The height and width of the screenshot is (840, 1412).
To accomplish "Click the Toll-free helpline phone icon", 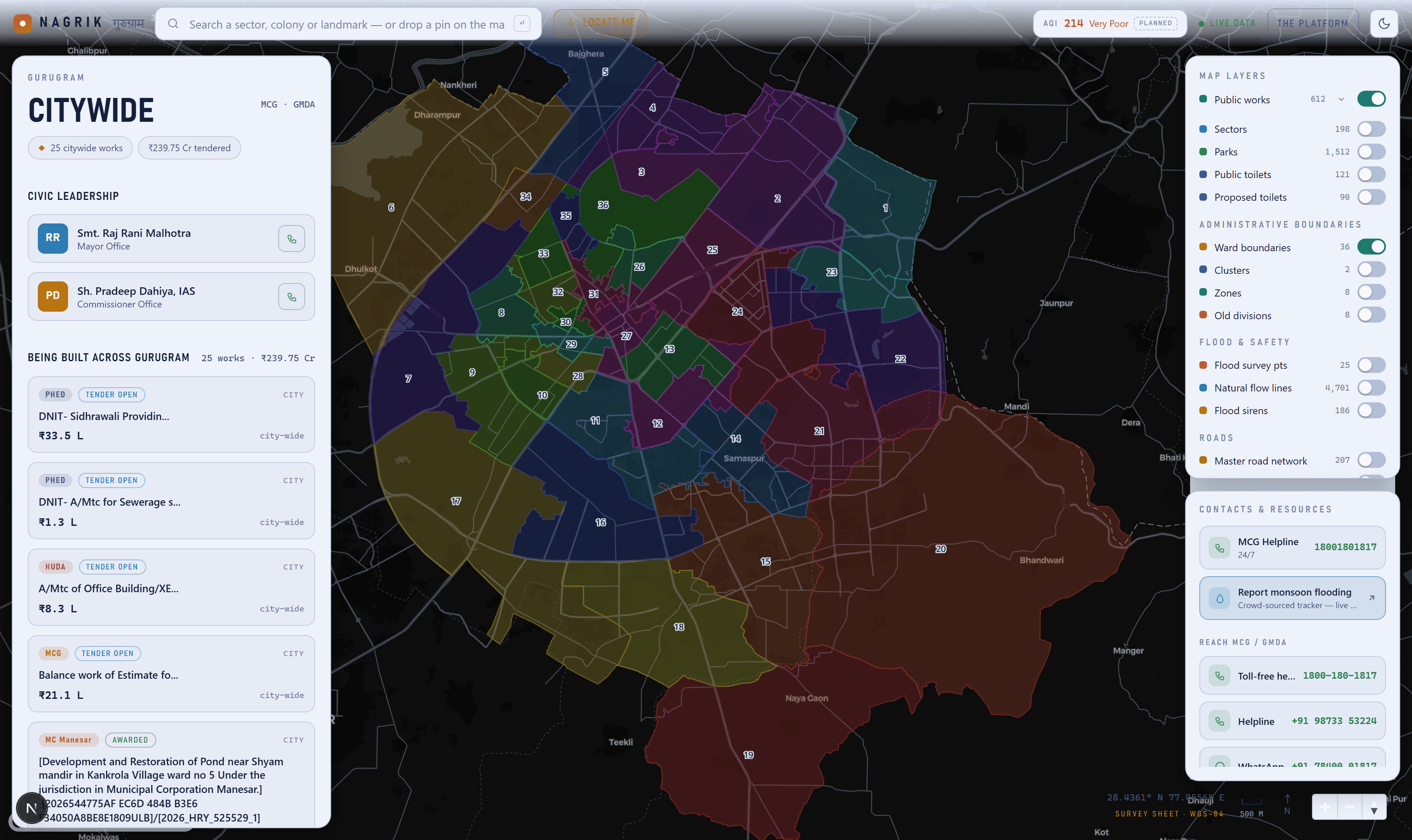I will 1220,675.
